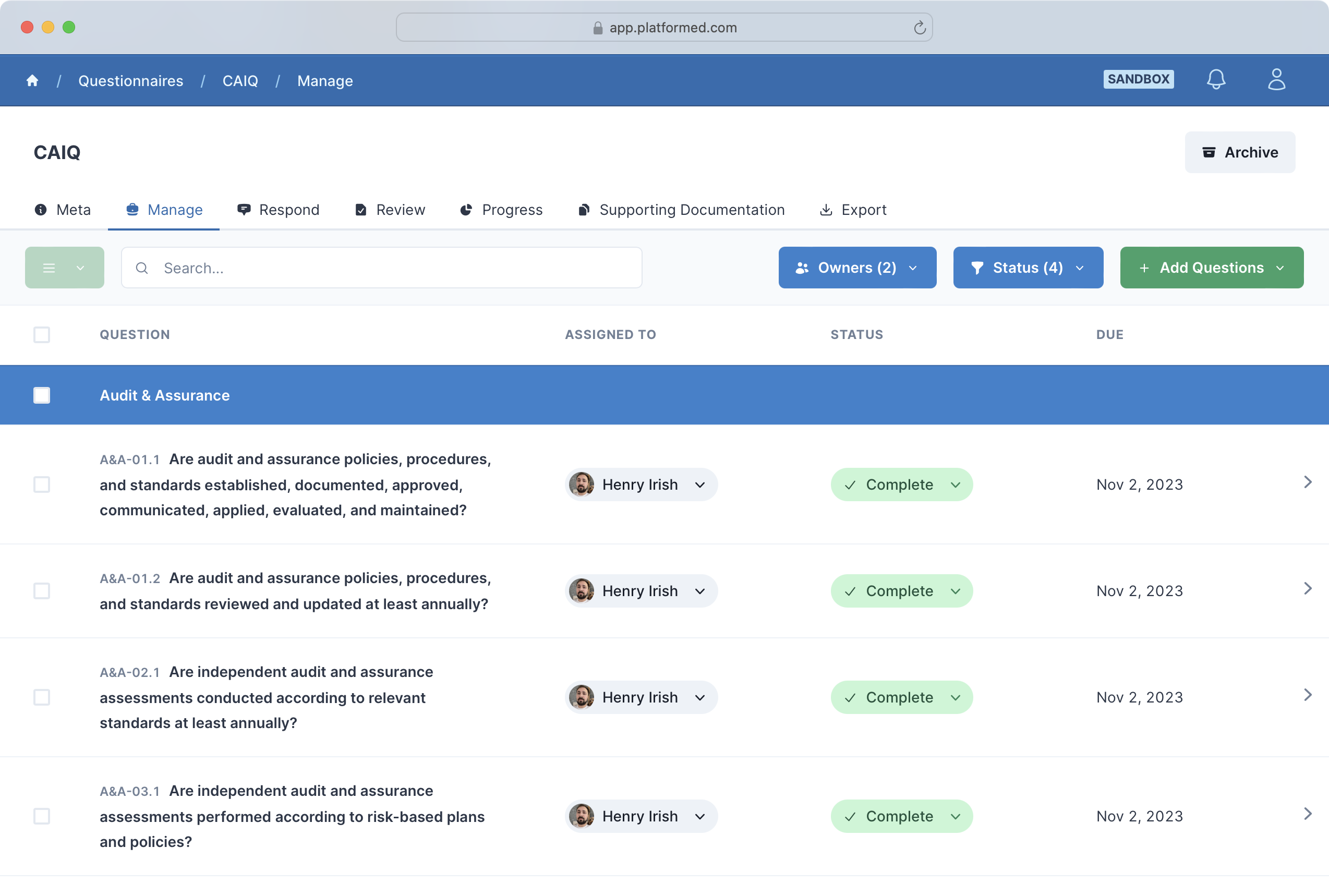Click the SANDBOX badge
The width and height of the screenshot is (1329, 896).
tap(1138, 79)
